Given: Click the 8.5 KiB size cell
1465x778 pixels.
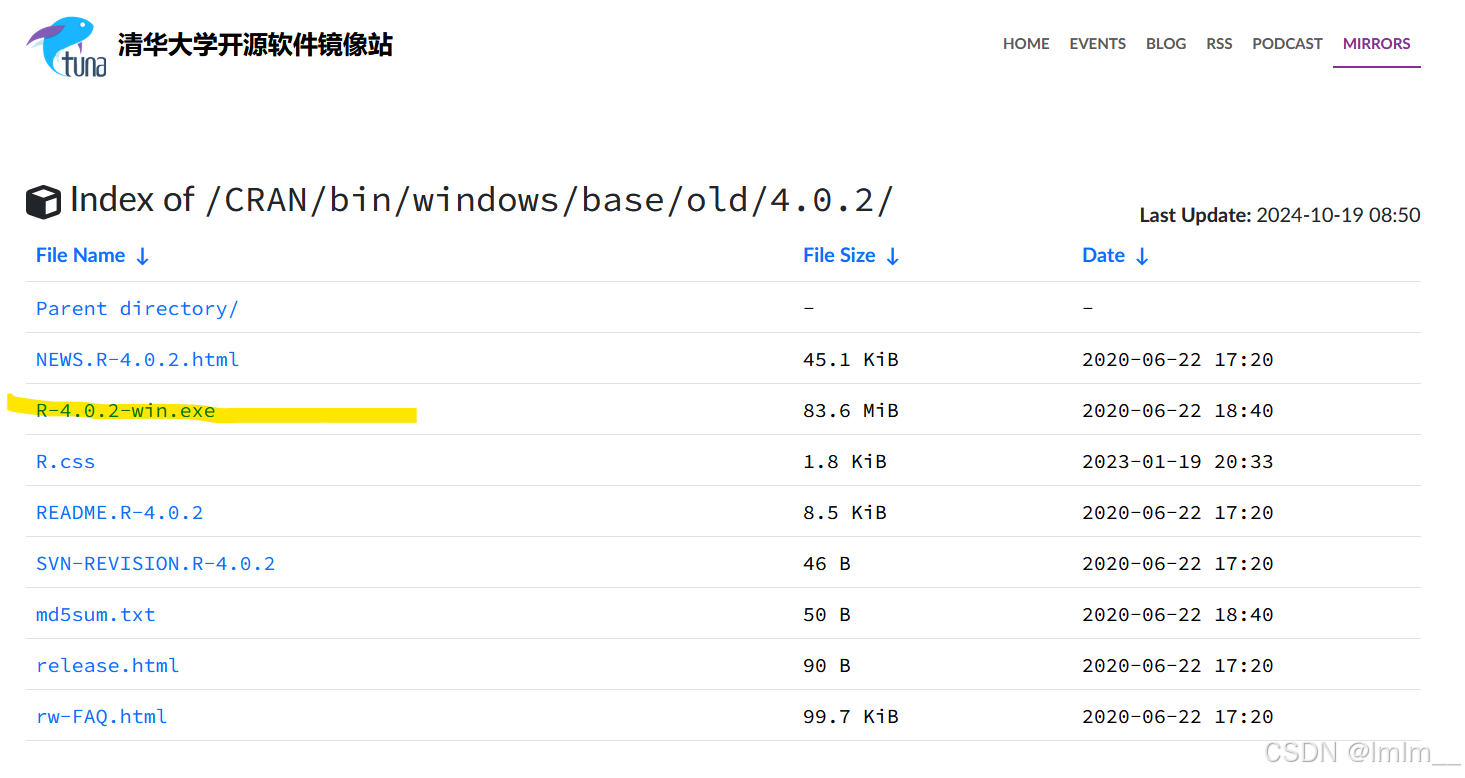Looking at the screenshot, I should click(844, 512).
